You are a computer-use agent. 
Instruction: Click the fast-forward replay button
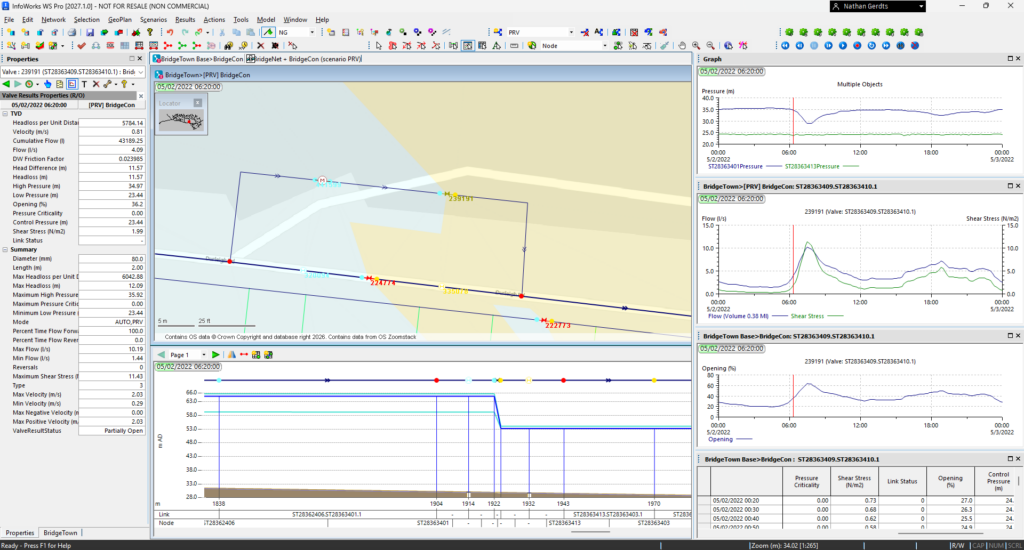[x=886, y=46]
